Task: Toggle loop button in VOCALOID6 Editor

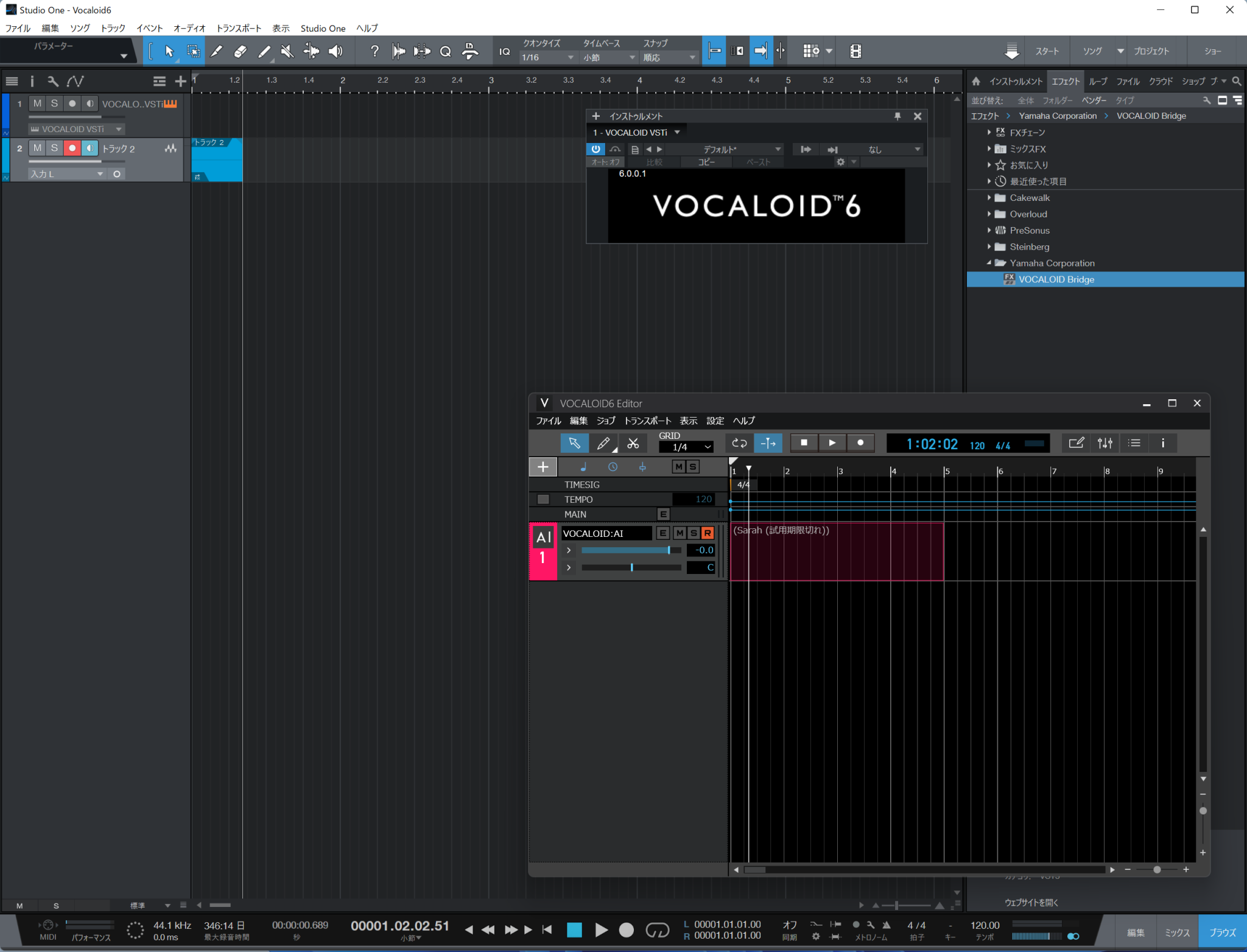Action: point(739,443)
